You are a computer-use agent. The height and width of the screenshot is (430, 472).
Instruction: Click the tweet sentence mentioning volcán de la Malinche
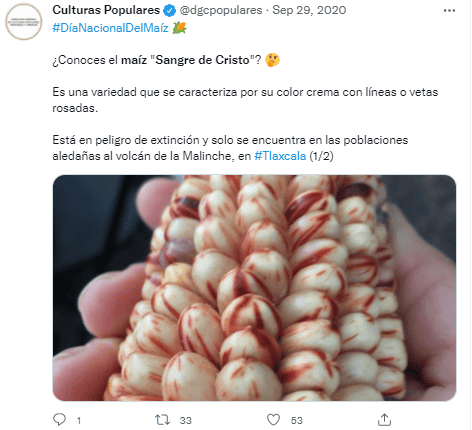pyautogui.click(x=230, y=148)
